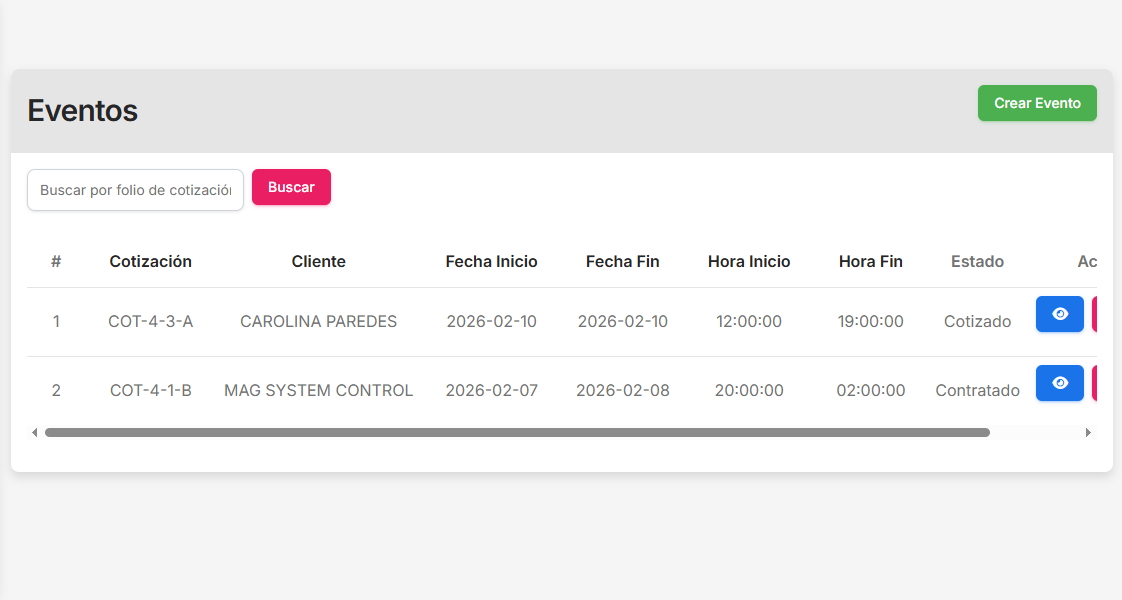Click the Contratado status in row 2

tap(977, 391)
